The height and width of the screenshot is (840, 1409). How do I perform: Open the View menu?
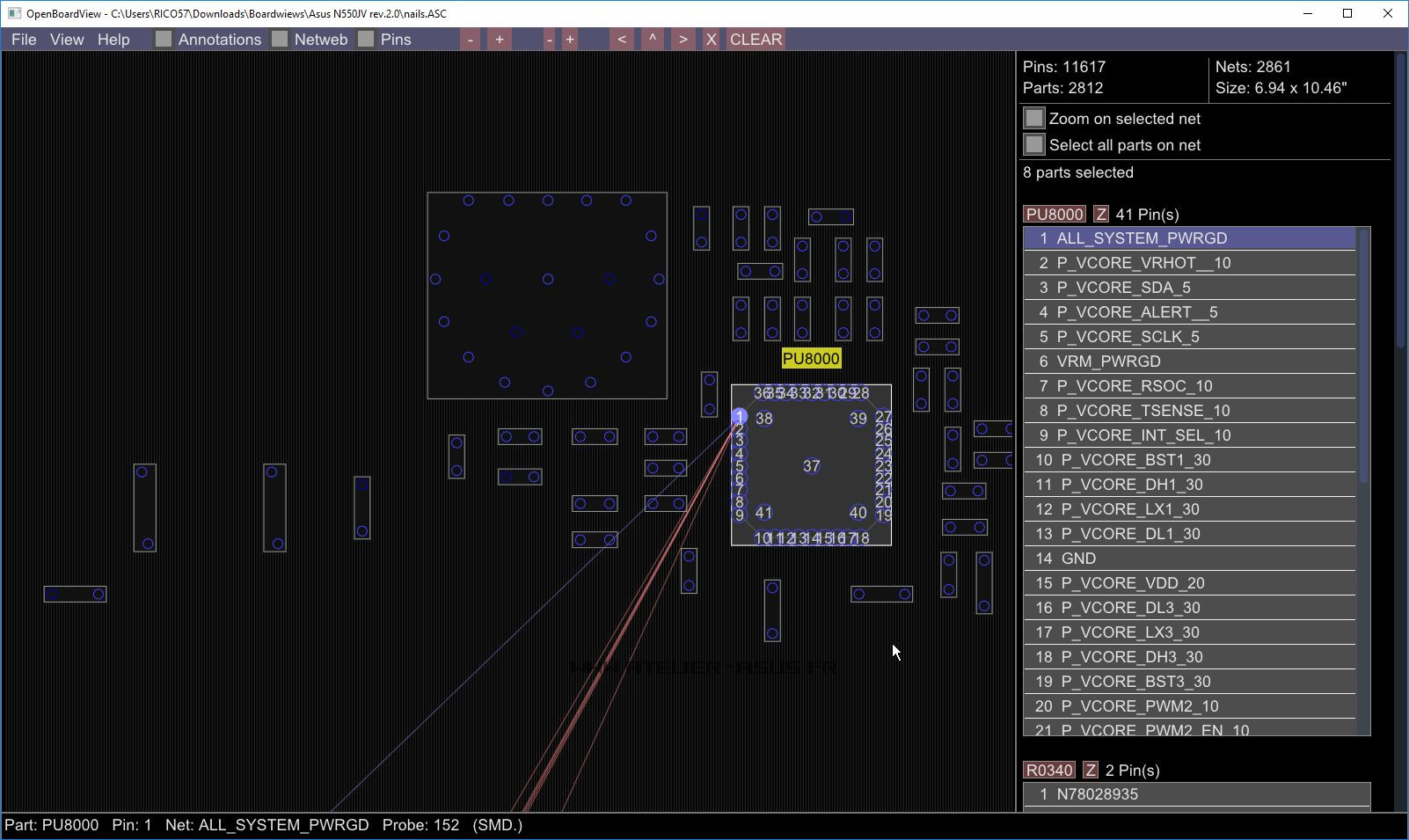67,40
